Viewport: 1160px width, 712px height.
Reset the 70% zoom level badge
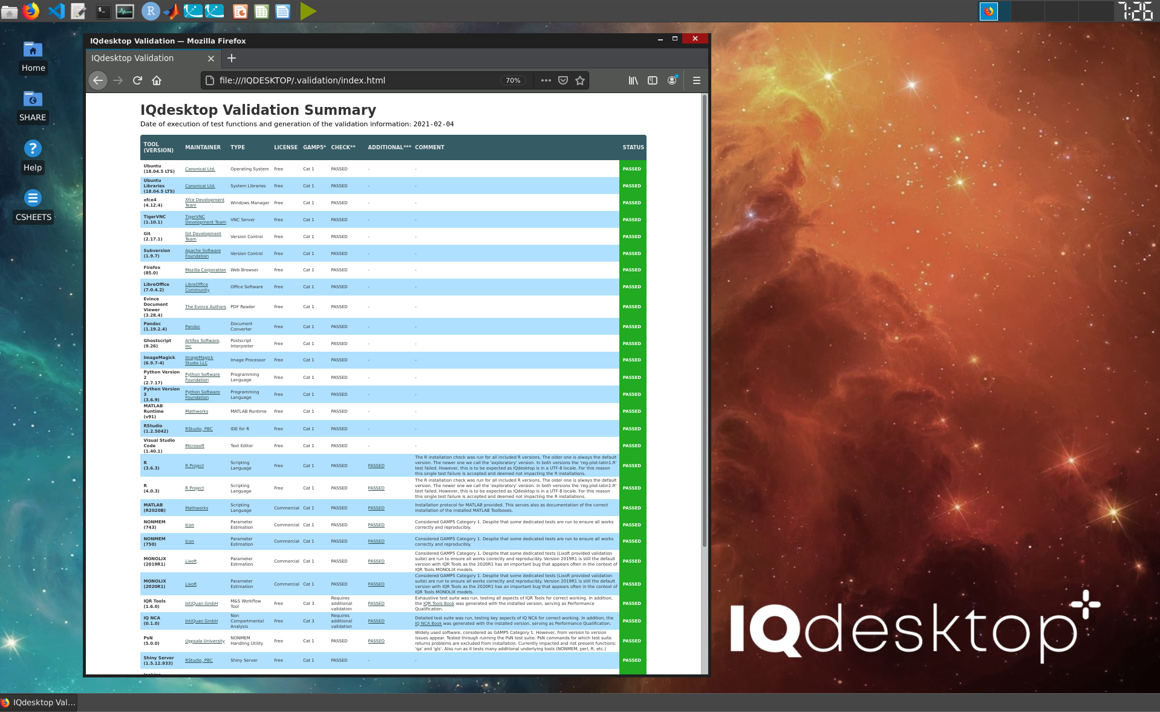[513, 81]
